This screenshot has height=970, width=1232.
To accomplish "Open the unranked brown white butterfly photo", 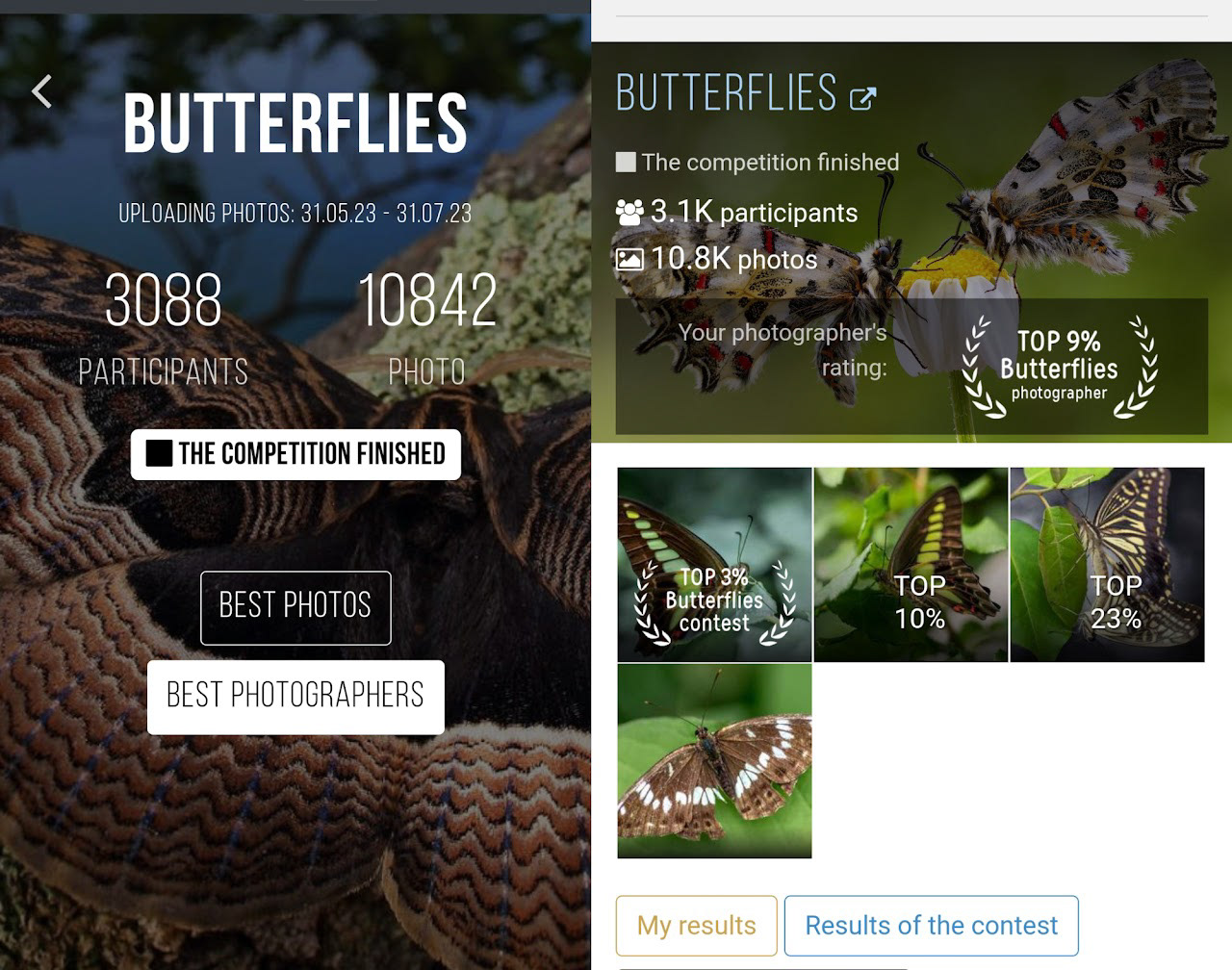I will [714, 761].
